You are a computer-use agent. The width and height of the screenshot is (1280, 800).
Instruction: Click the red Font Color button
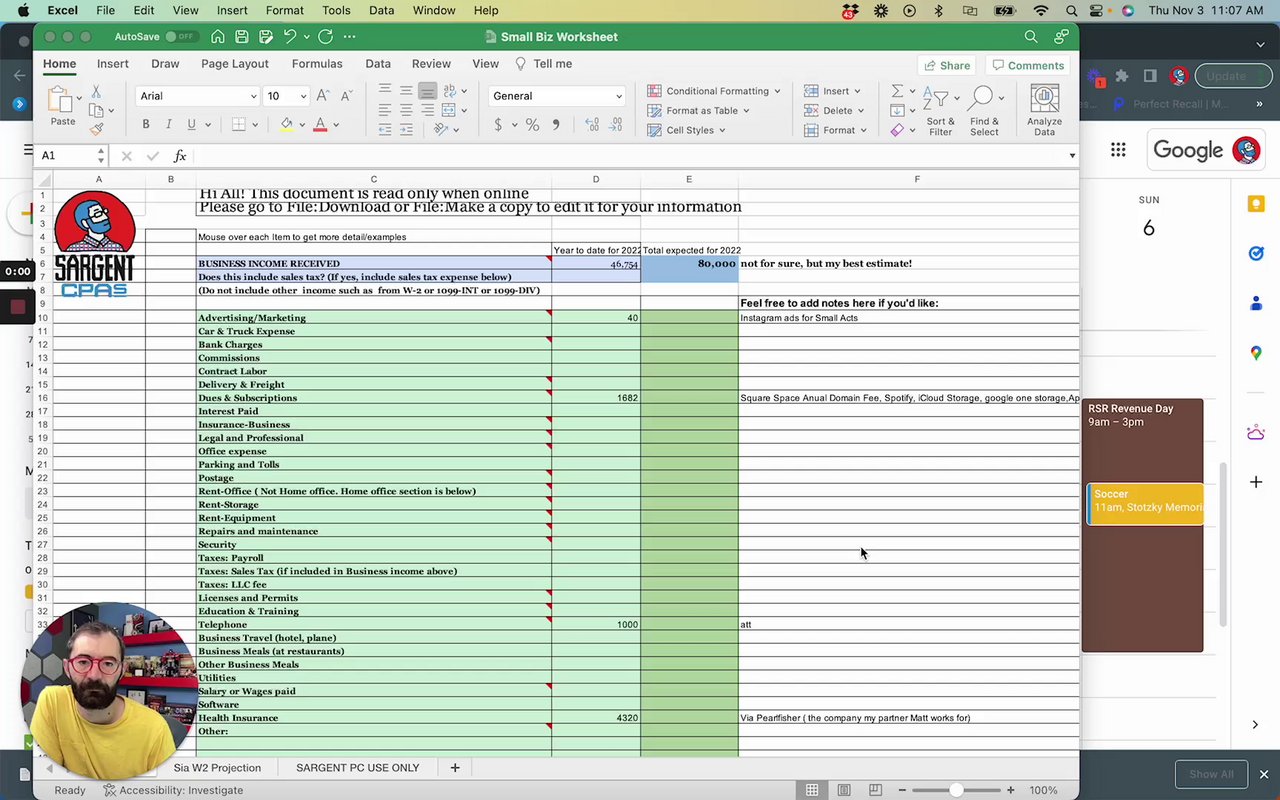pos(320,125)
